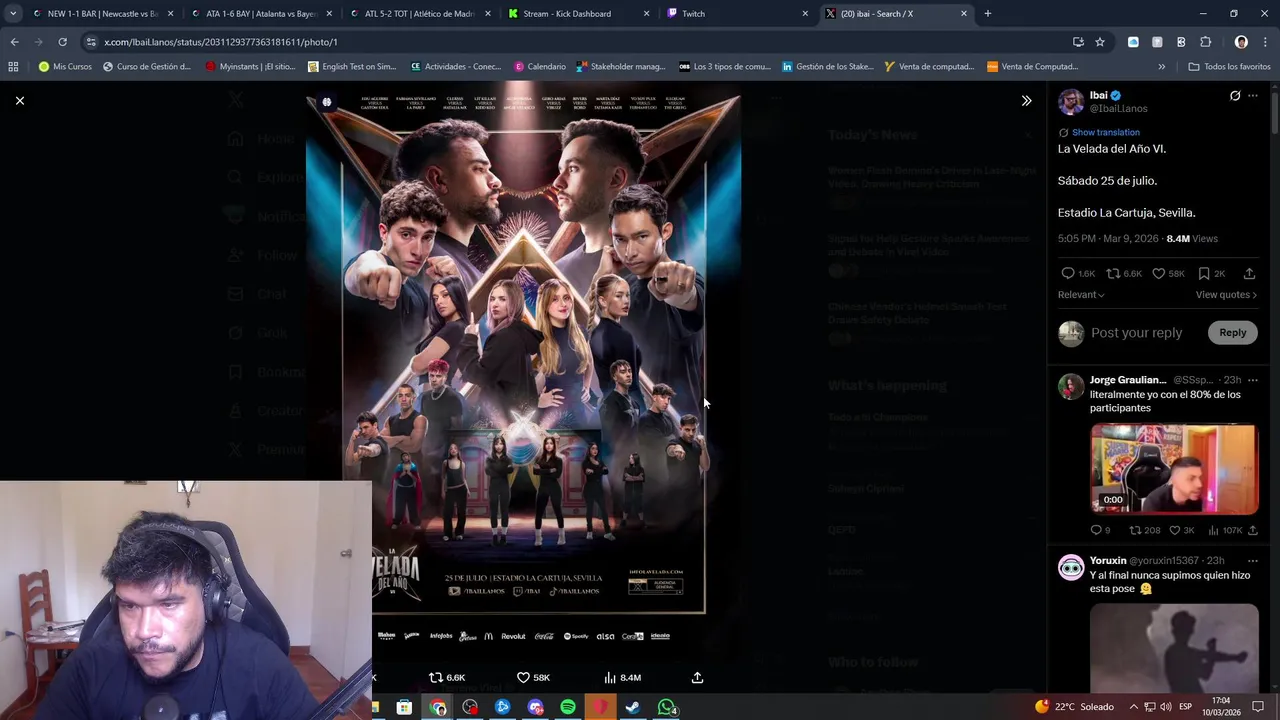1280x720 pixels.
Task: Play Jorge Graulian's video thumbnail
Action: tap(1174, 469)
